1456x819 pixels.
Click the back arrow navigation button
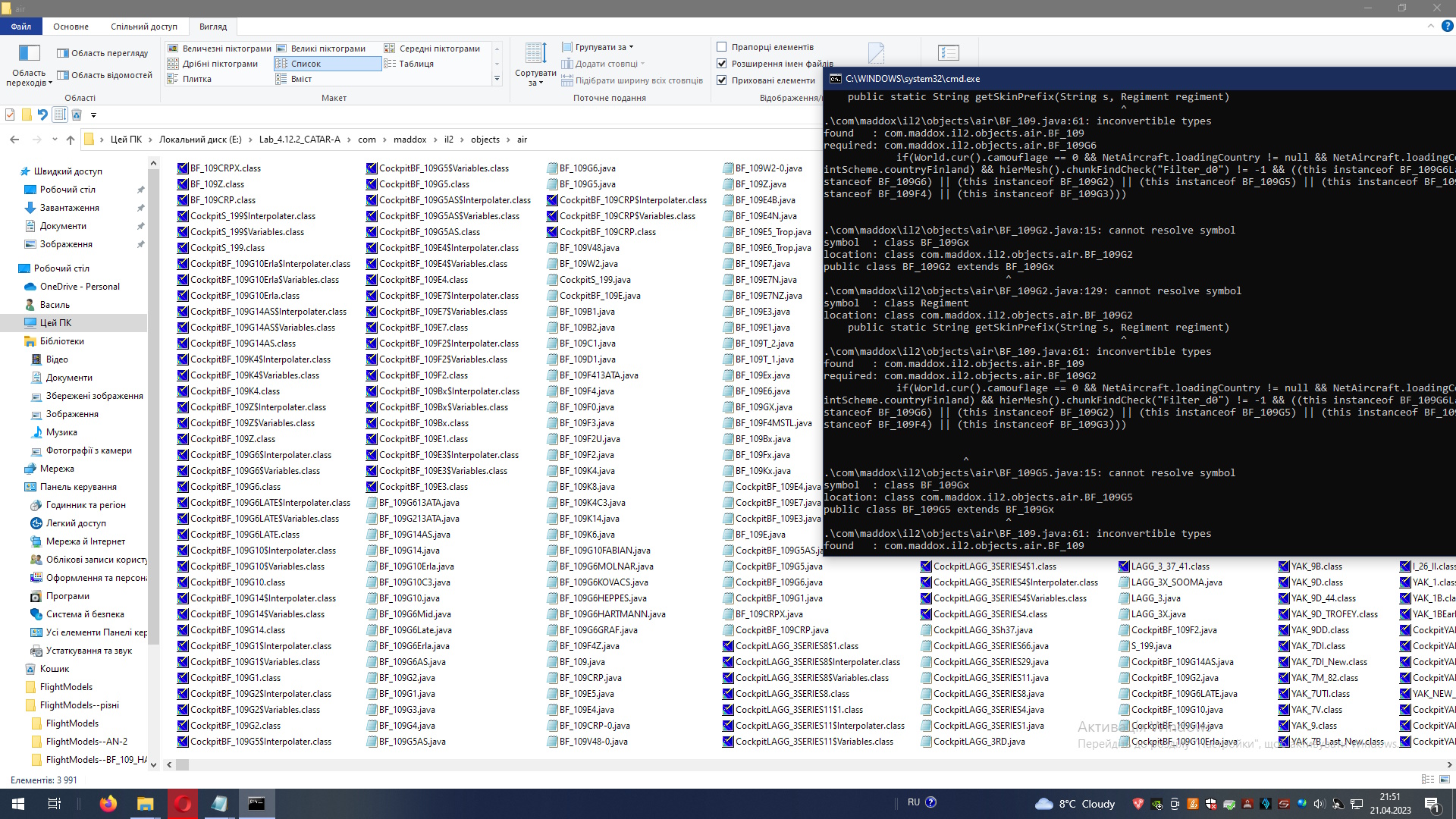point(14,140)
